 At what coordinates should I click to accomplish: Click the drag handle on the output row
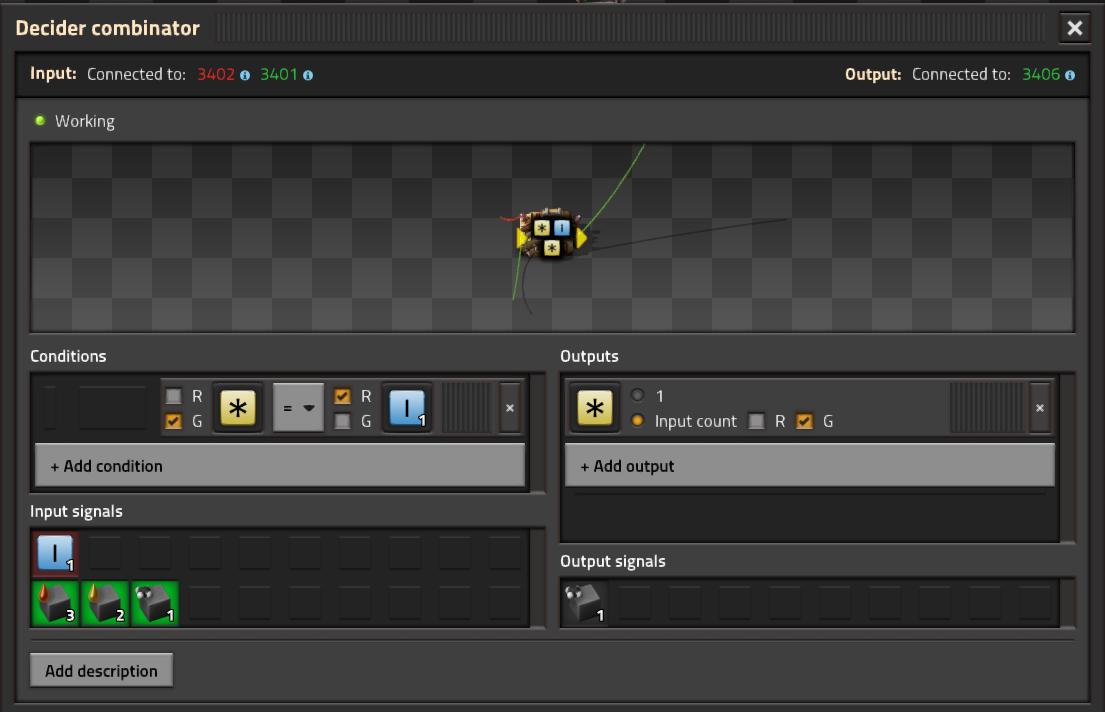[x=987, y=408]
